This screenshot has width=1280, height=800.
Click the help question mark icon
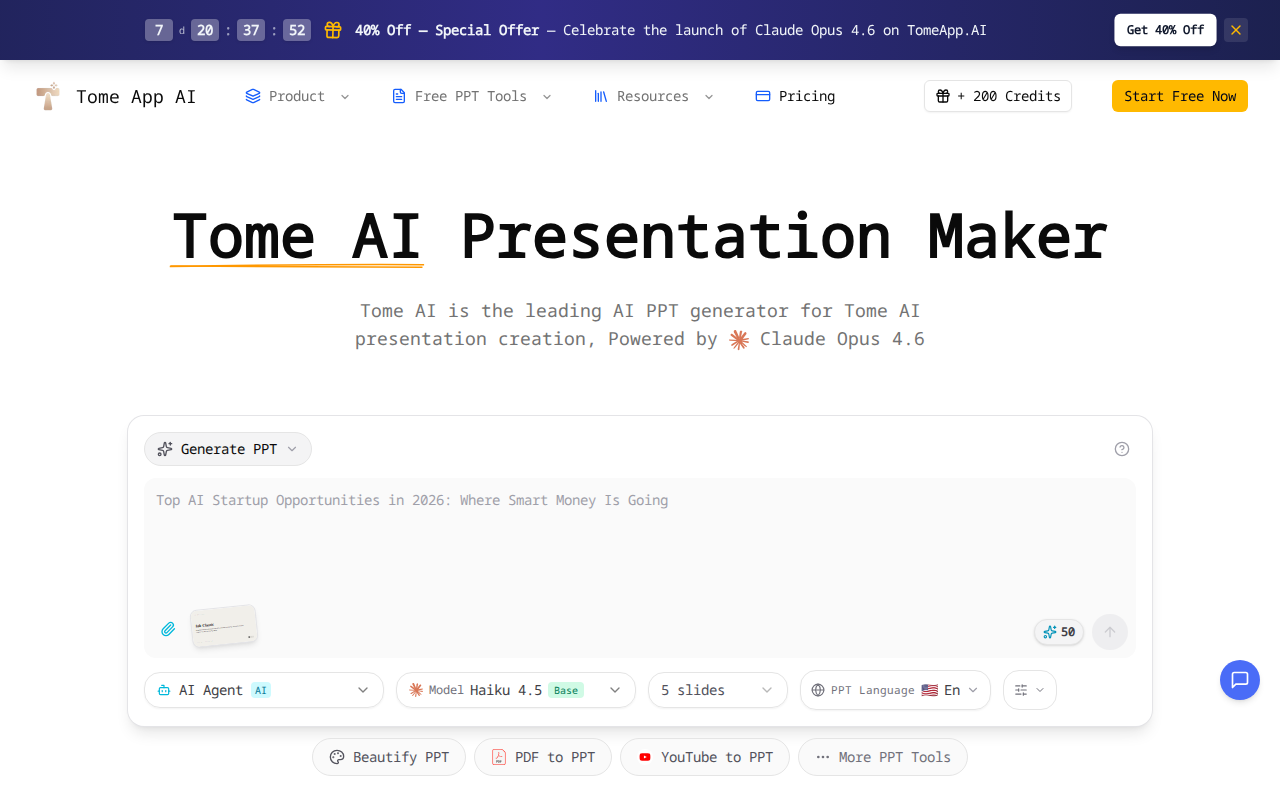click(1122, 449)
